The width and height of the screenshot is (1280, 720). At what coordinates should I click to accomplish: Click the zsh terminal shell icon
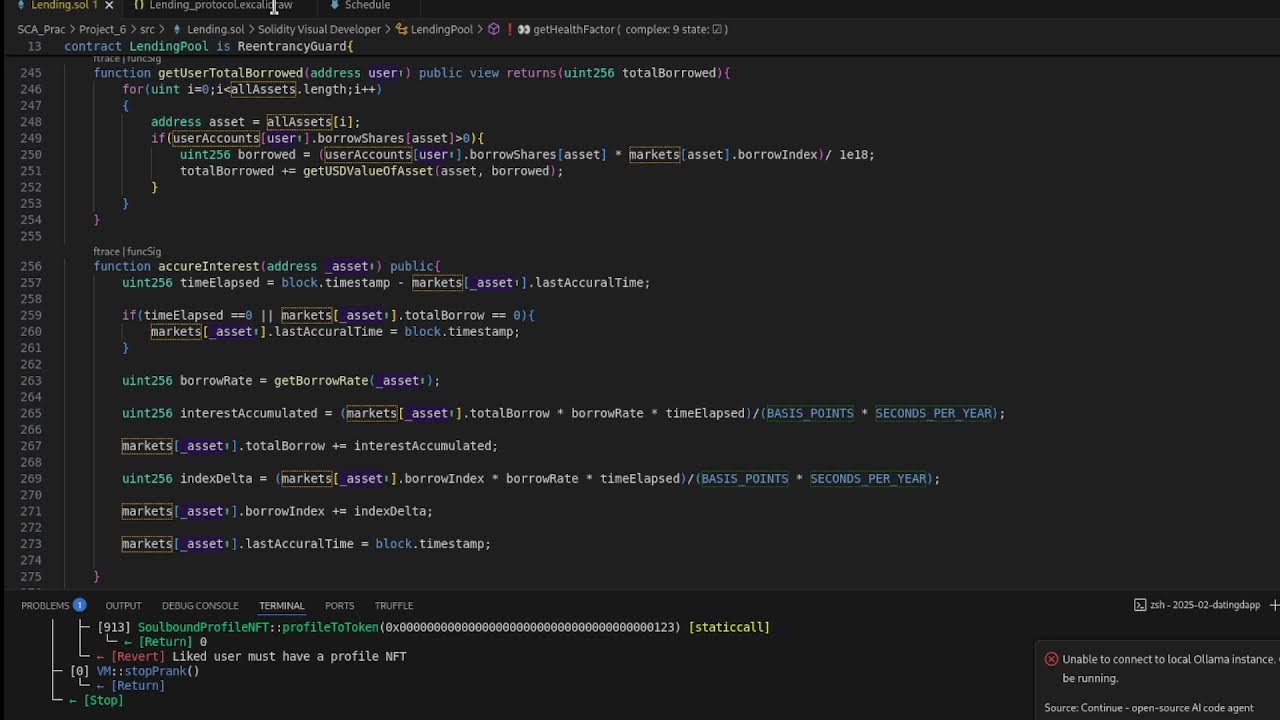[x=1140, y=605]
